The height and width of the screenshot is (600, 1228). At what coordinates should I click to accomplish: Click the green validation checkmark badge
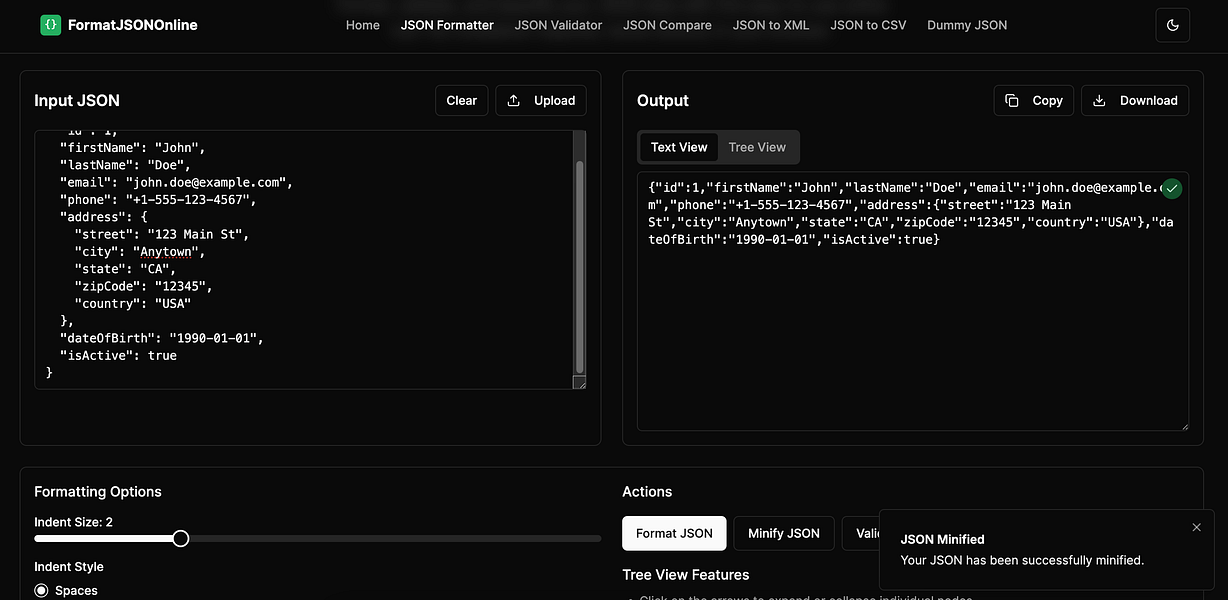tap(1171, 188)
